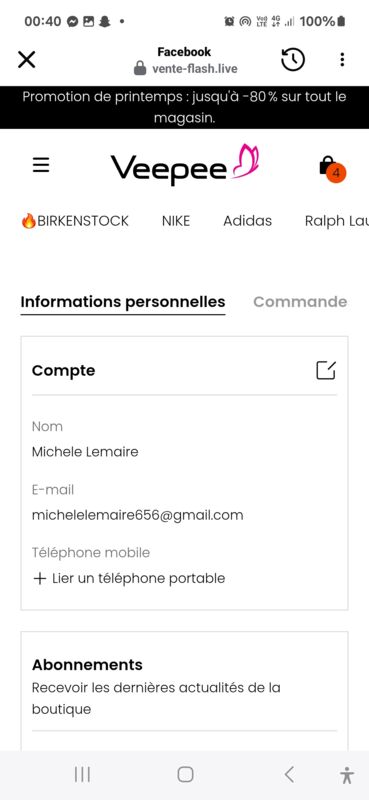The image size is (369, 800).
Task: Tap the edit Compte icon
Action: (x=326, y=370)
